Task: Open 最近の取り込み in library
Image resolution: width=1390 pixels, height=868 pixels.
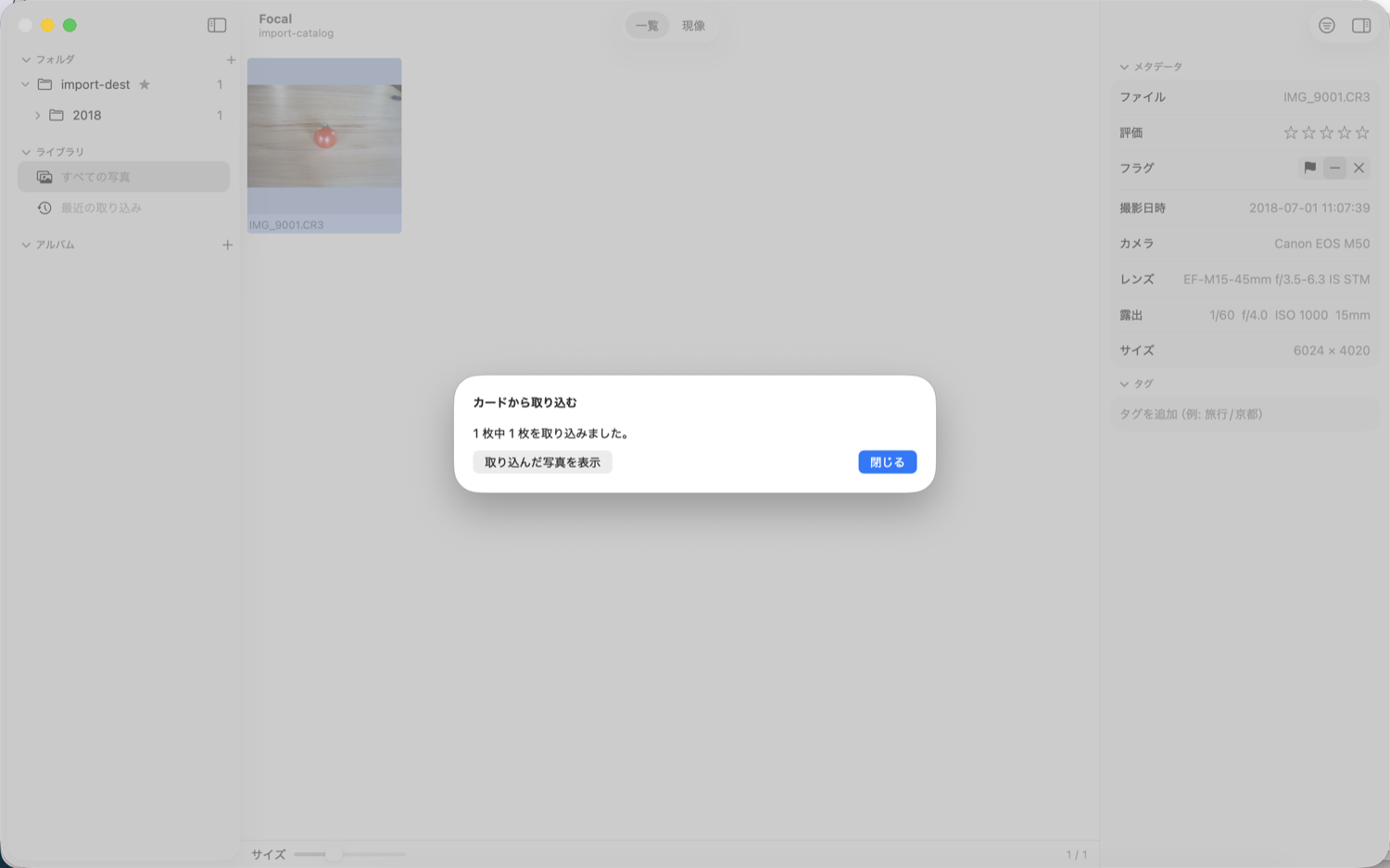Action: [123, 208]
